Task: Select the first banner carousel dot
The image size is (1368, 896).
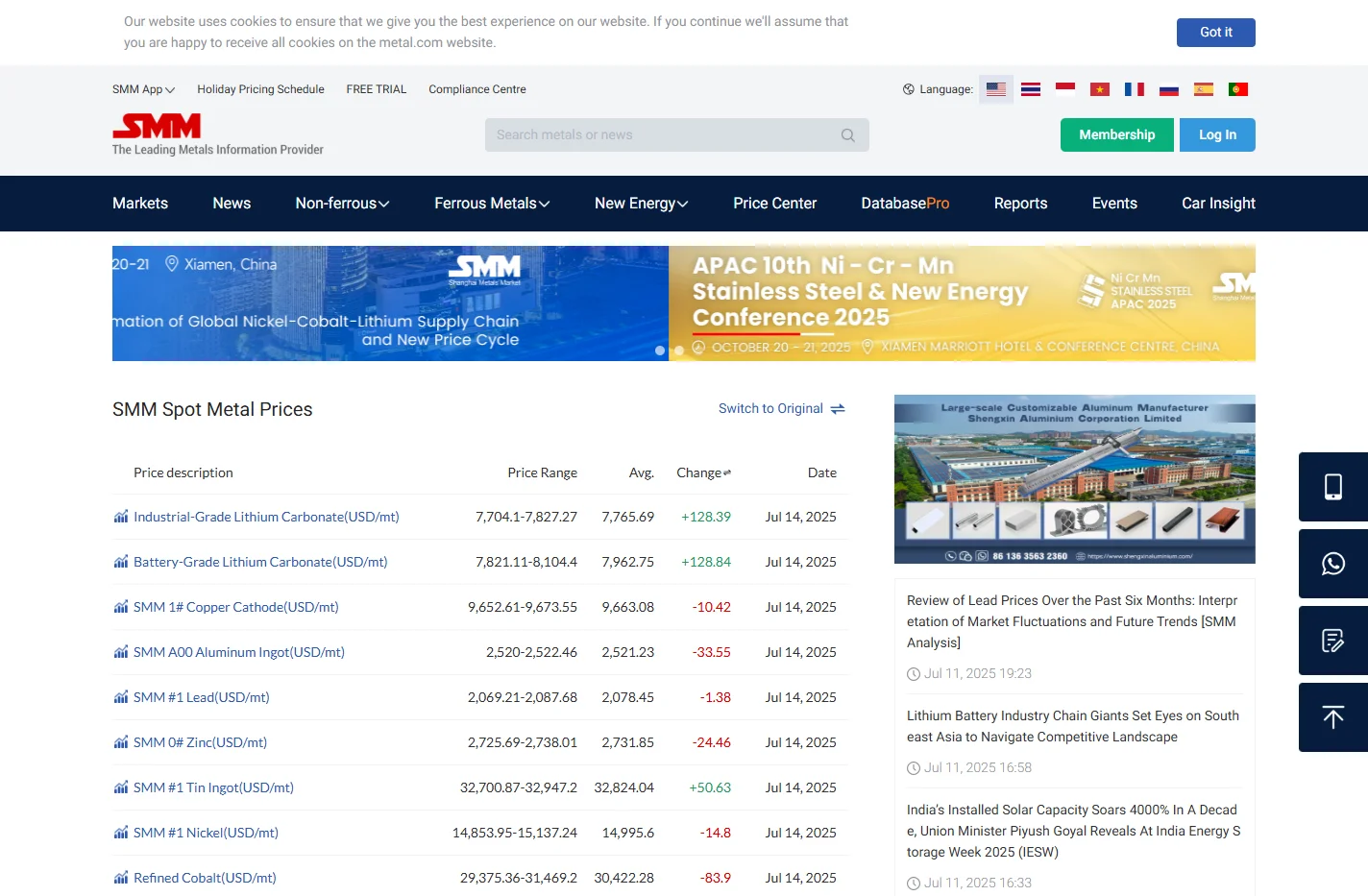Action: click(660, 351)
